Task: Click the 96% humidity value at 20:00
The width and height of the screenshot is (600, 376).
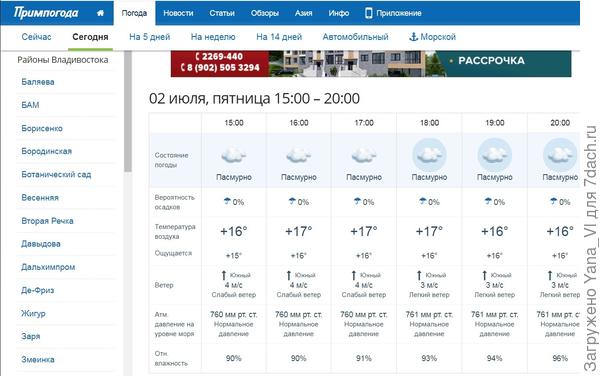Action: tap(560, 358)
